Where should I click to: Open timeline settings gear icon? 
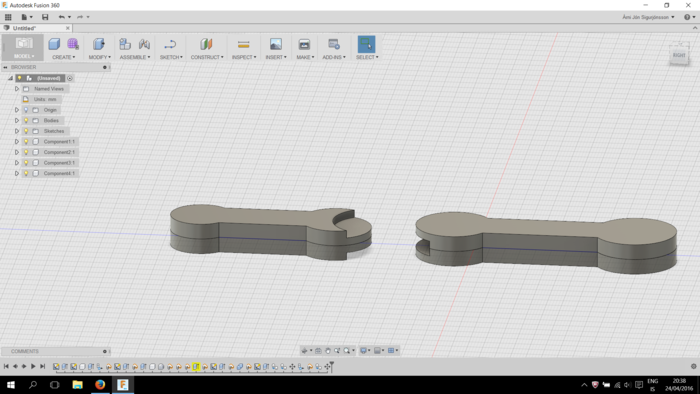pos(694,366)
